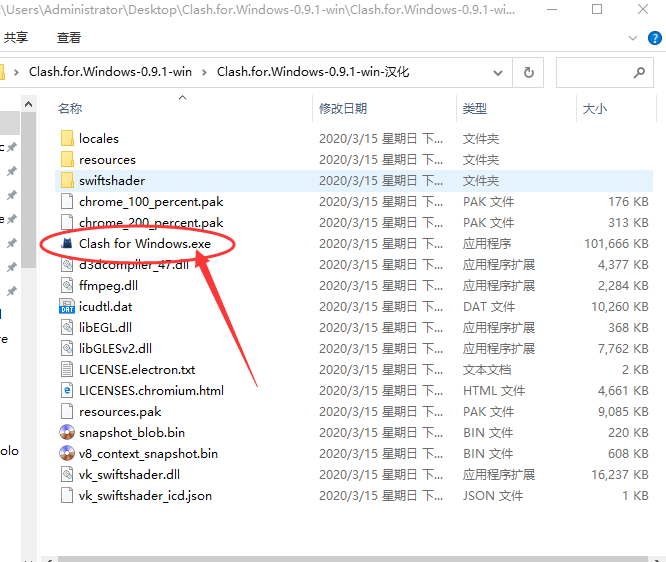Click the vk_swiftshader.dll file icon
Viewport: 666px width, 562px height.
click(67, 474)
